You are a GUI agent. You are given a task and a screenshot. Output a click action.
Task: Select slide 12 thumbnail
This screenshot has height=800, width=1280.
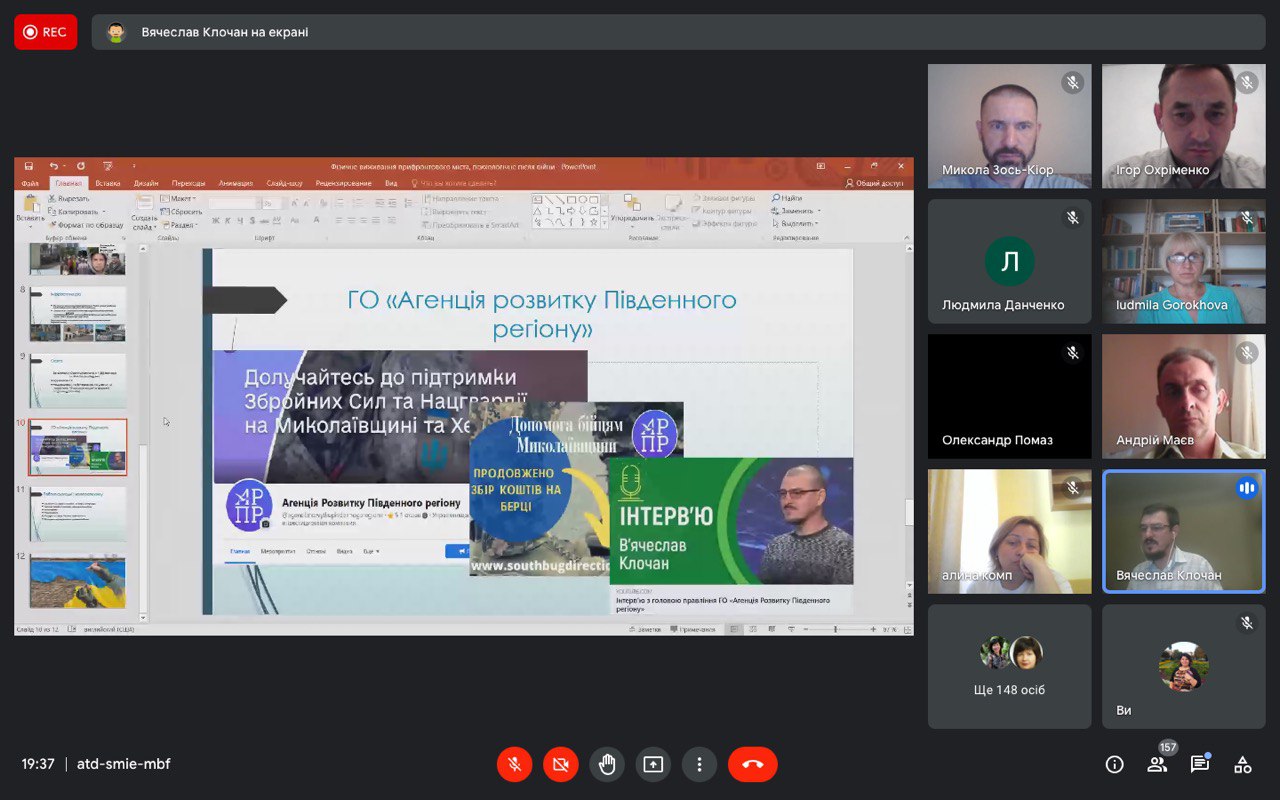click(78, 581)
